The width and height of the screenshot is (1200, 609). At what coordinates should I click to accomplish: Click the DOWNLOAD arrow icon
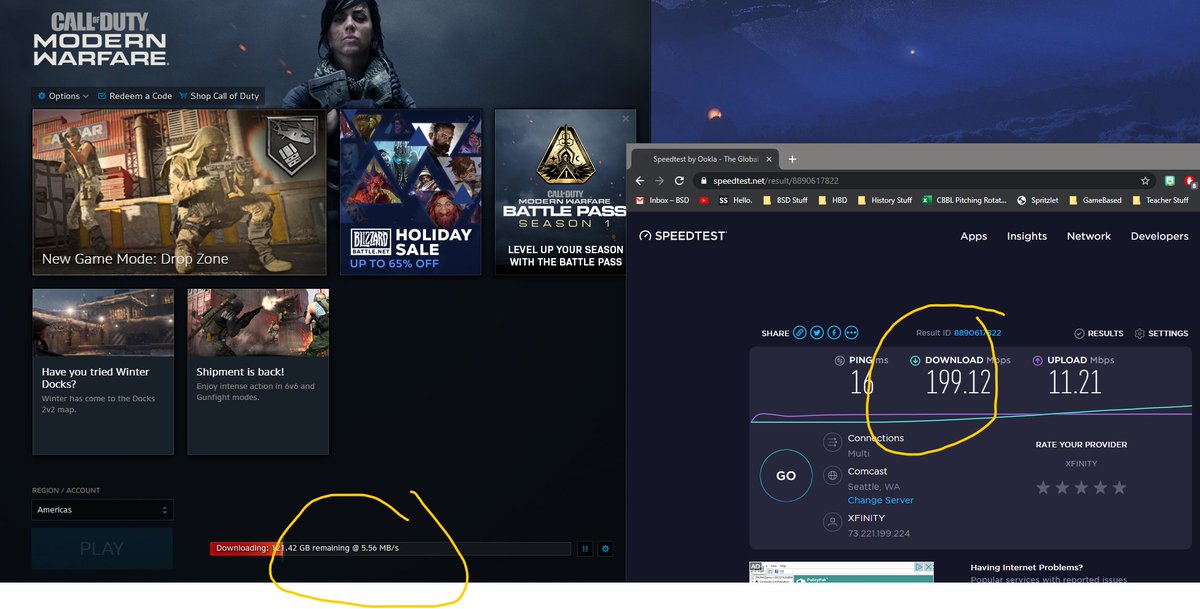(915, 360)
